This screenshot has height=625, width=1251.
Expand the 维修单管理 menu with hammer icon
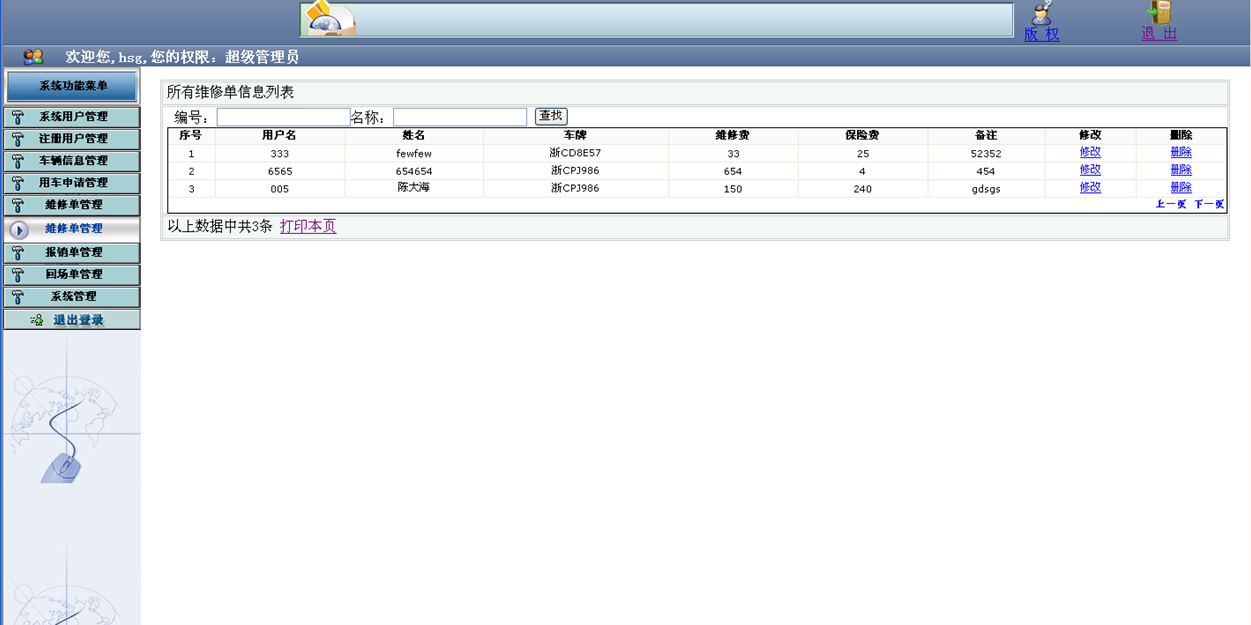point(72,205)
